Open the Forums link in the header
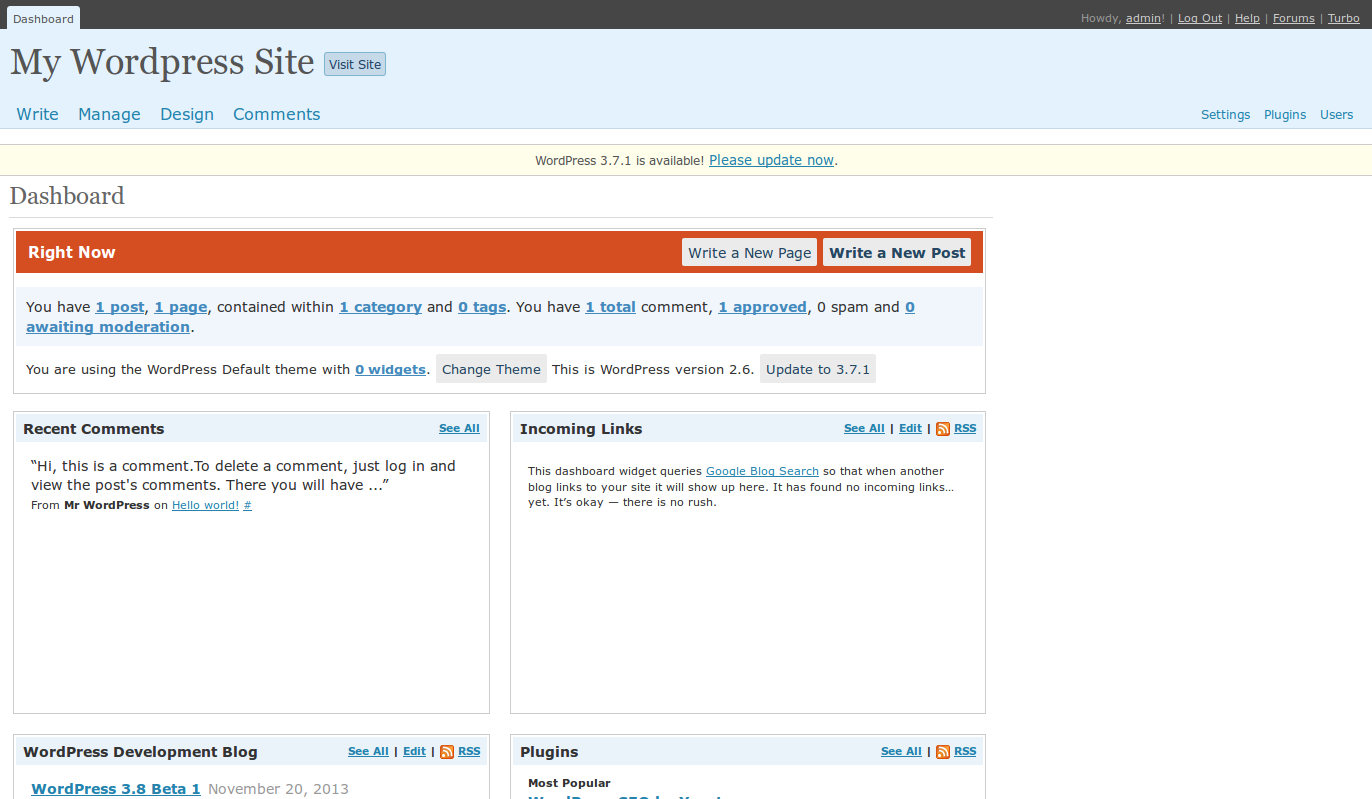Image resolution: width=1372 pixels, height=799 pixels. (1294, 18)
